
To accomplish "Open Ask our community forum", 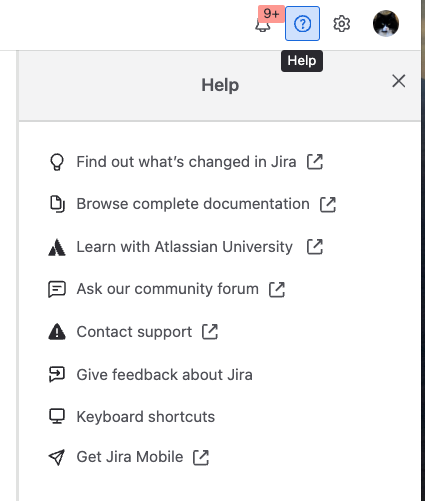I will point(168,289).
